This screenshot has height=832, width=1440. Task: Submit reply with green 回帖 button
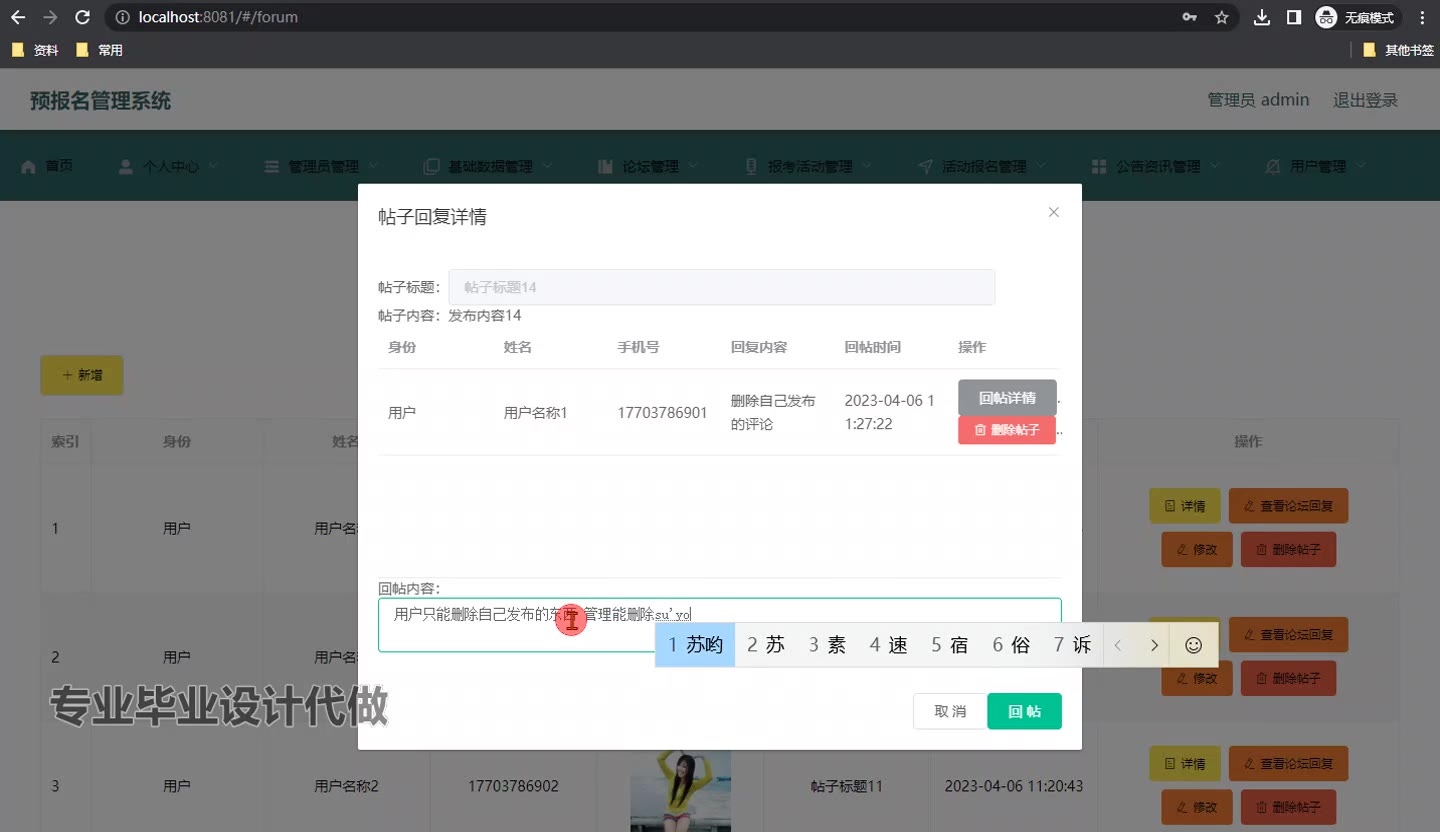coord(1024,711)
